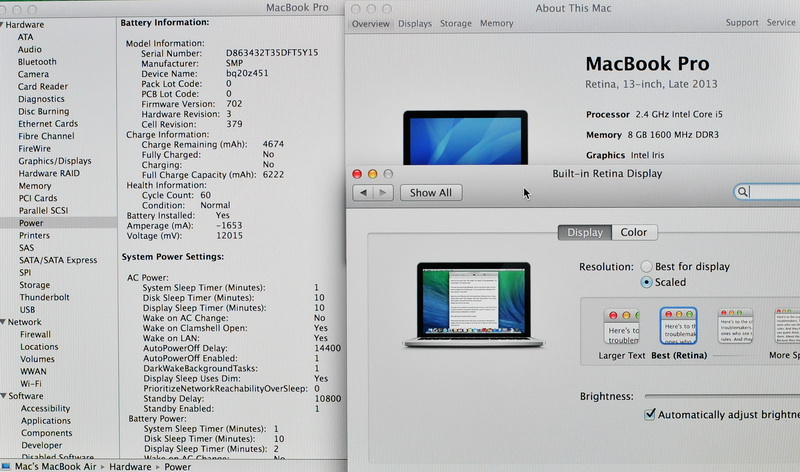Select Card Reader in the sidebar
Screen dimensions: 800x472
coord(43,86)
